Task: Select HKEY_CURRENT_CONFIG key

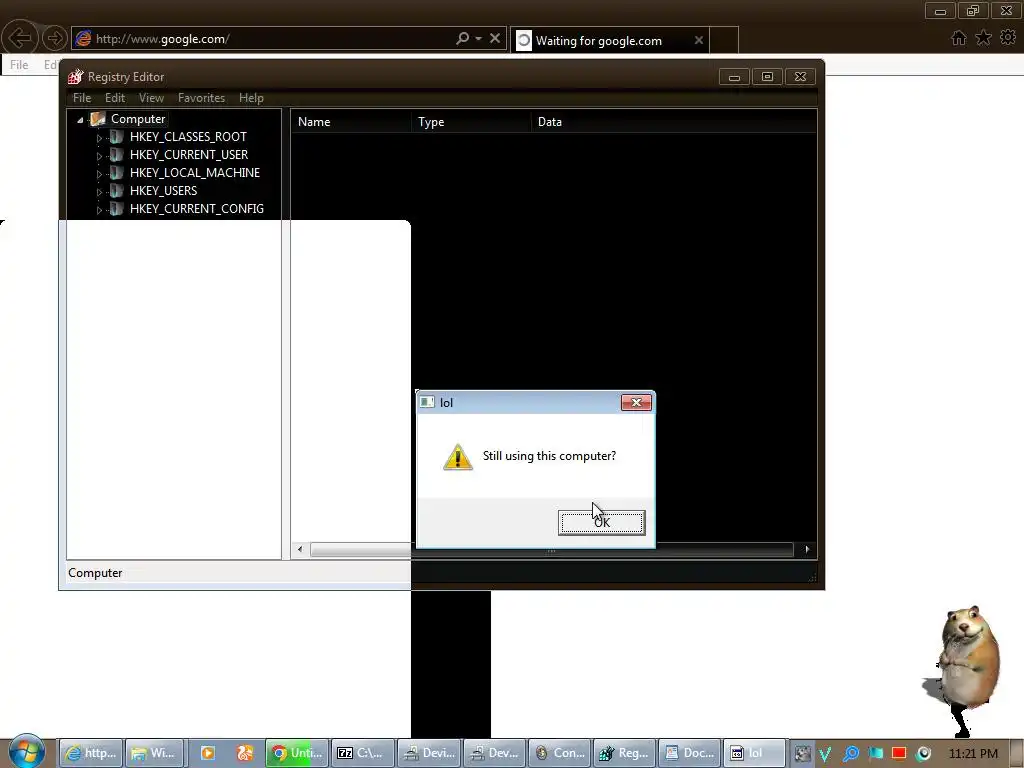Action: click(197, 209)
